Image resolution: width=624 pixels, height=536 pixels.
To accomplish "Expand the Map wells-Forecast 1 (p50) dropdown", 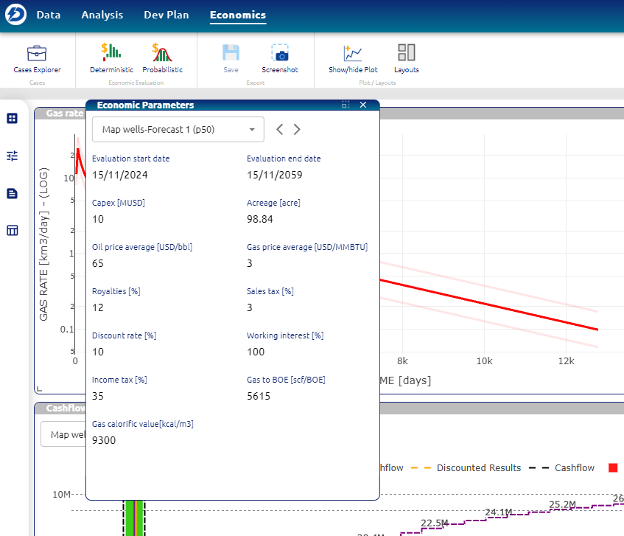I will (178, 129).
